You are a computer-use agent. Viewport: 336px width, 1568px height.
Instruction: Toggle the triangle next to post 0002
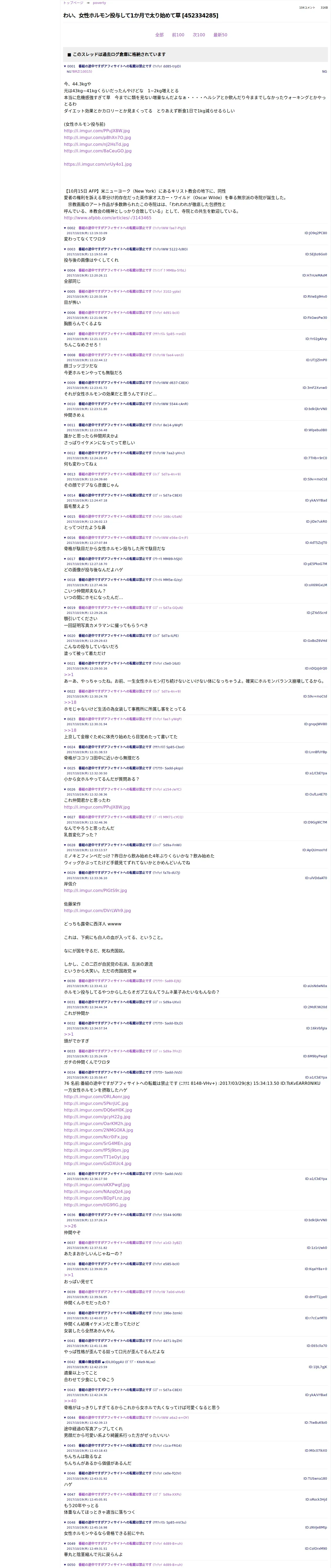pos(65,228)
